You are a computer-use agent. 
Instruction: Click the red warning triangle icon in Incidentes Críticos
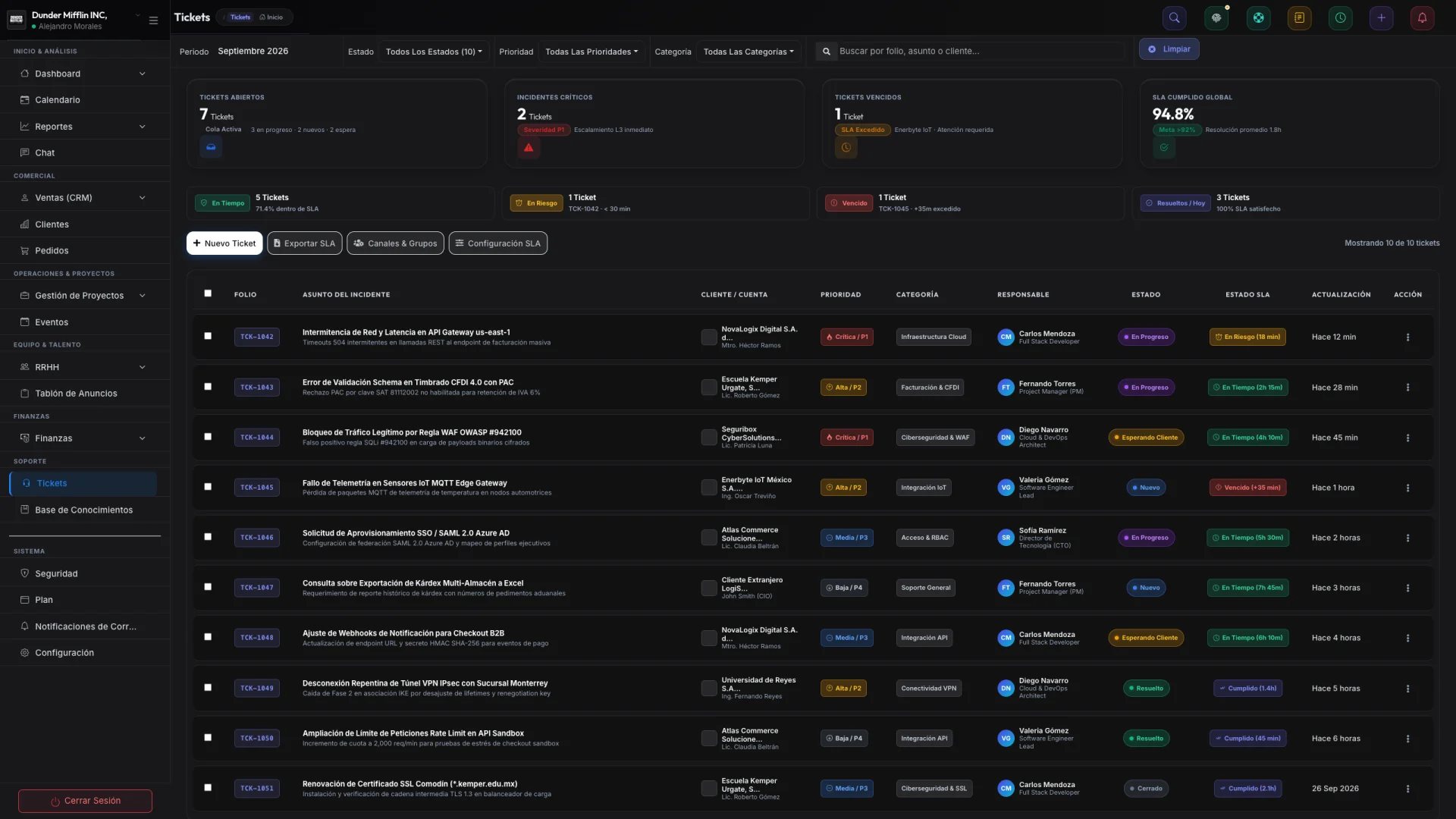pyautogui.click(x=529, y=148)
